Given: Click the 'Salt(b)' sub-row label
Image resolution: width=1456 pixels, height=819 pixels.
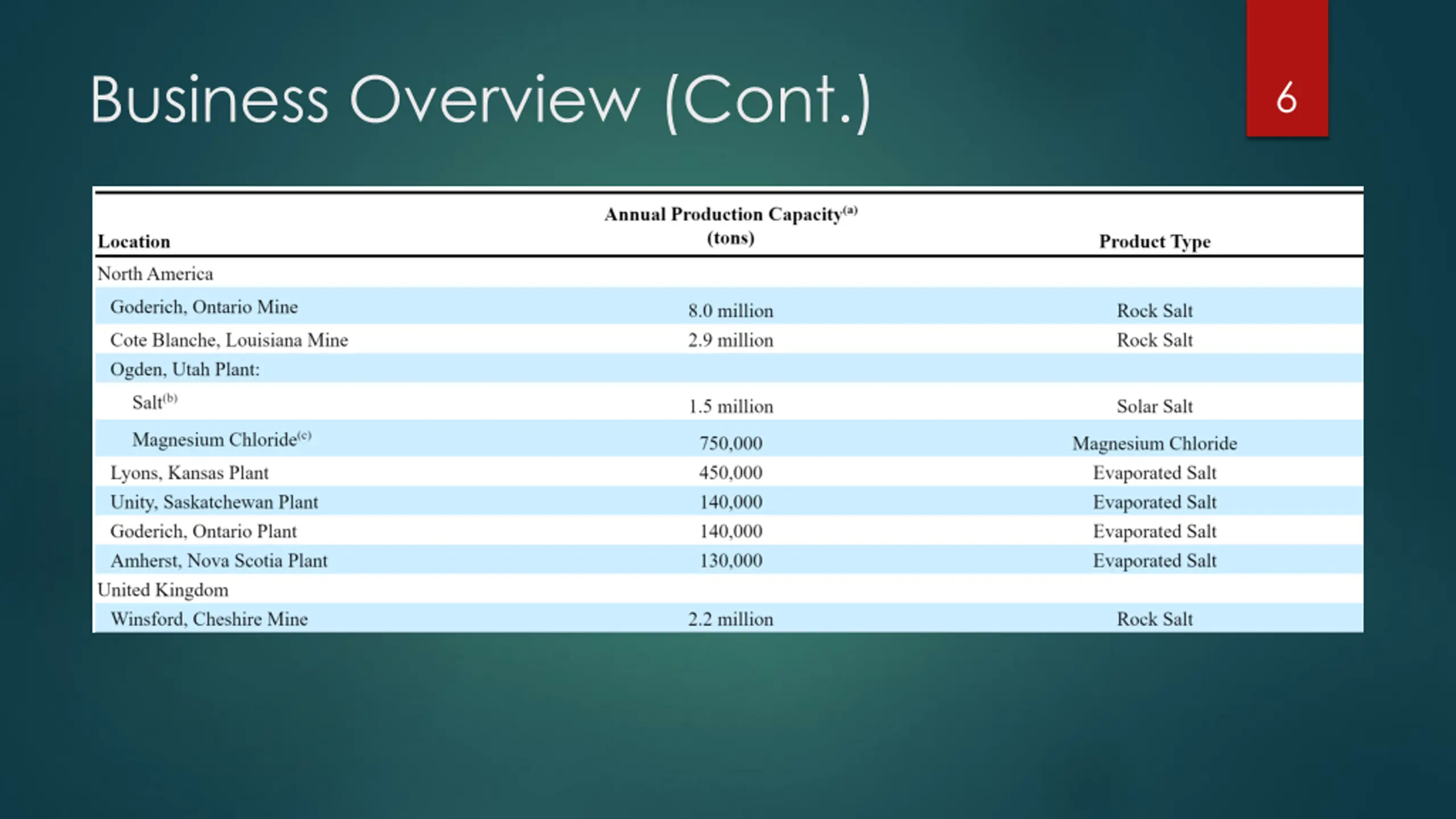Looking at the screenshot, I should (x=155, y=402).
